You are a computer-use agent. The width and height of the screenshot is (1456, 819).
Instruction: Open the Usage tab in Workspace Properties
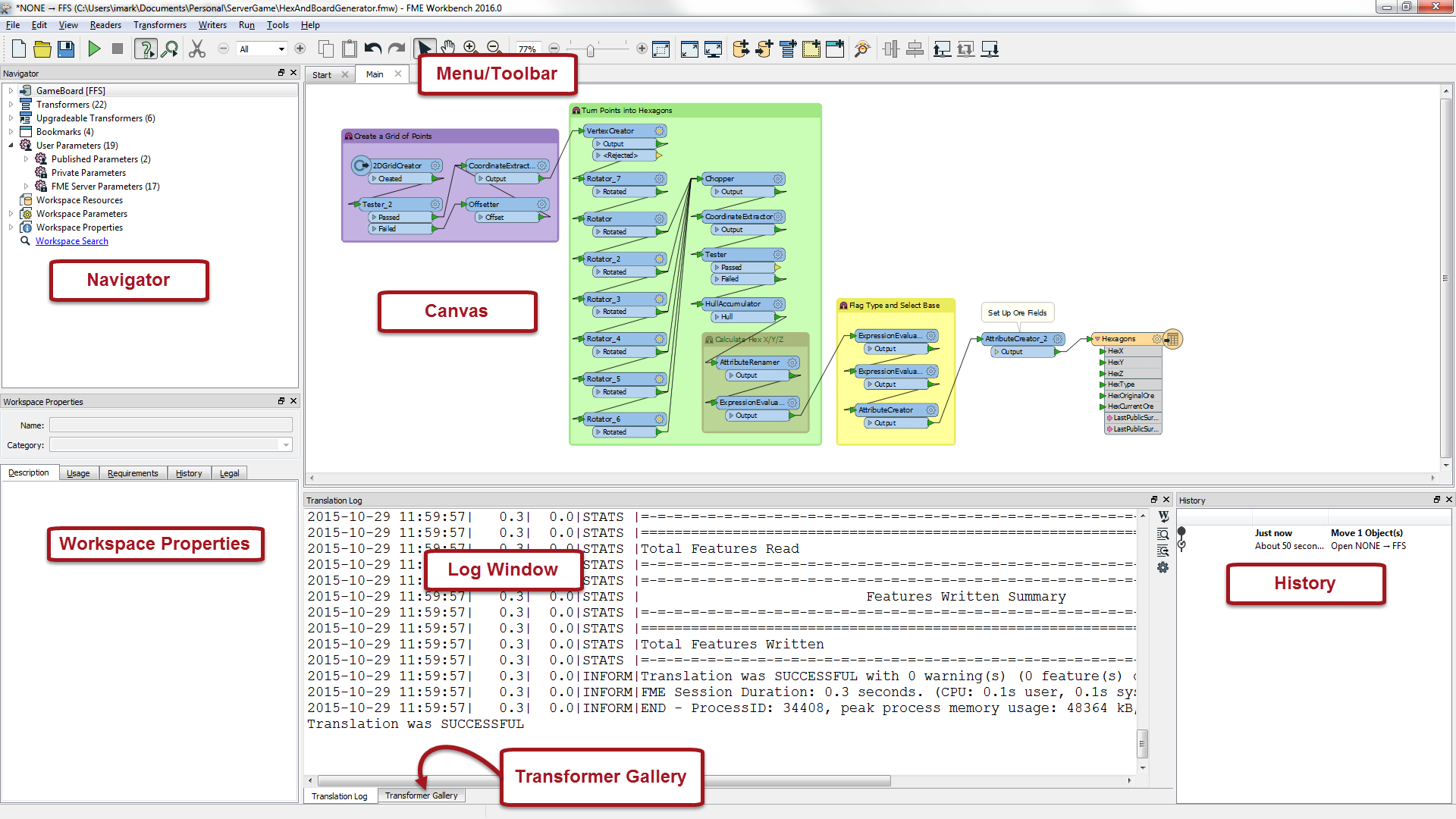point(78,473)
